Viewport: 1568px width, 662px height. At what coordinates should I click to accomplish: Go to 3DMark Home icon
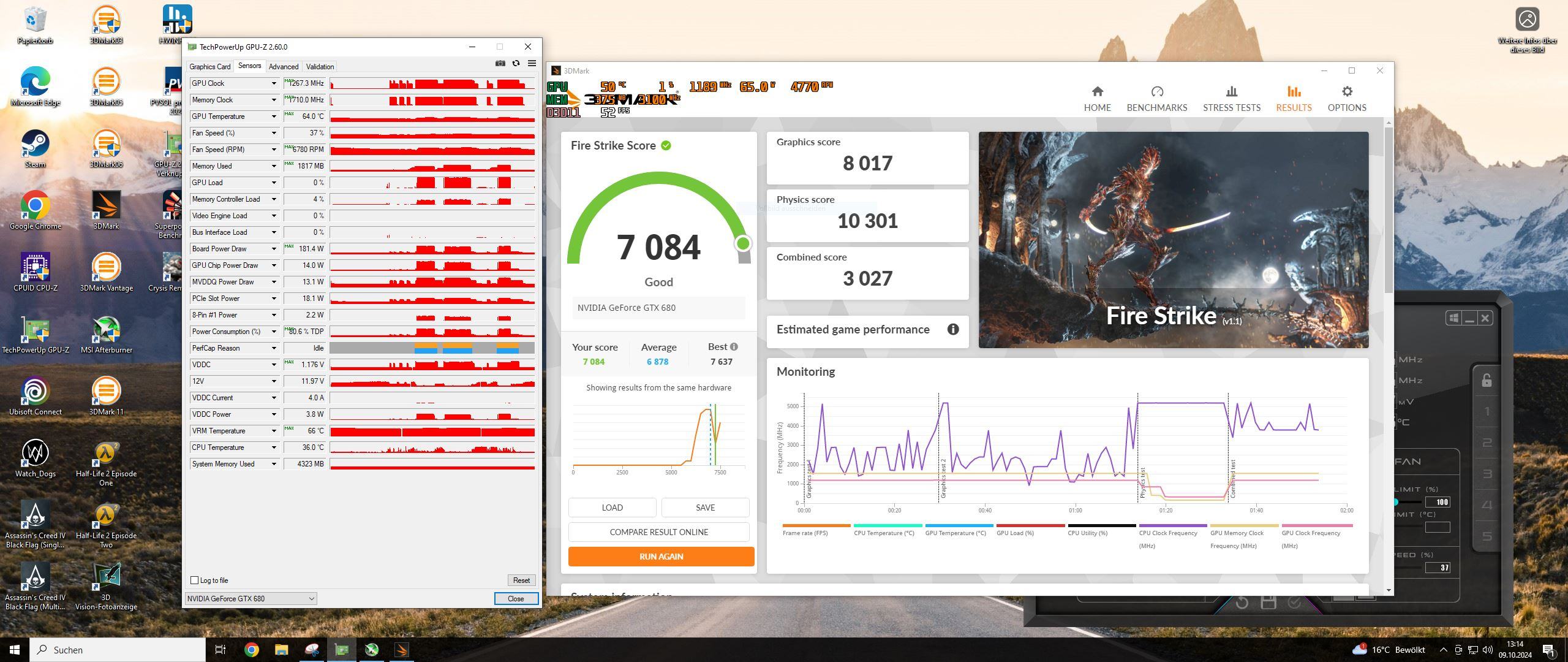1097,92
